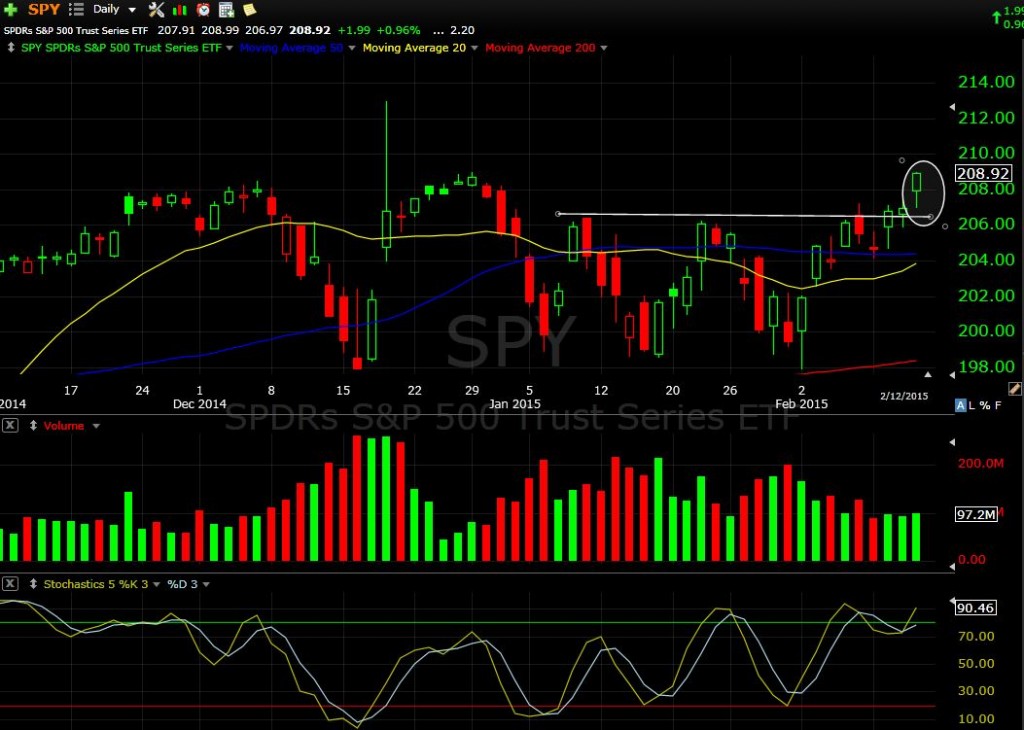Click the 200.00 price axis label
1024x730 pixels.
pyautogui.click(x=986, y=331)
